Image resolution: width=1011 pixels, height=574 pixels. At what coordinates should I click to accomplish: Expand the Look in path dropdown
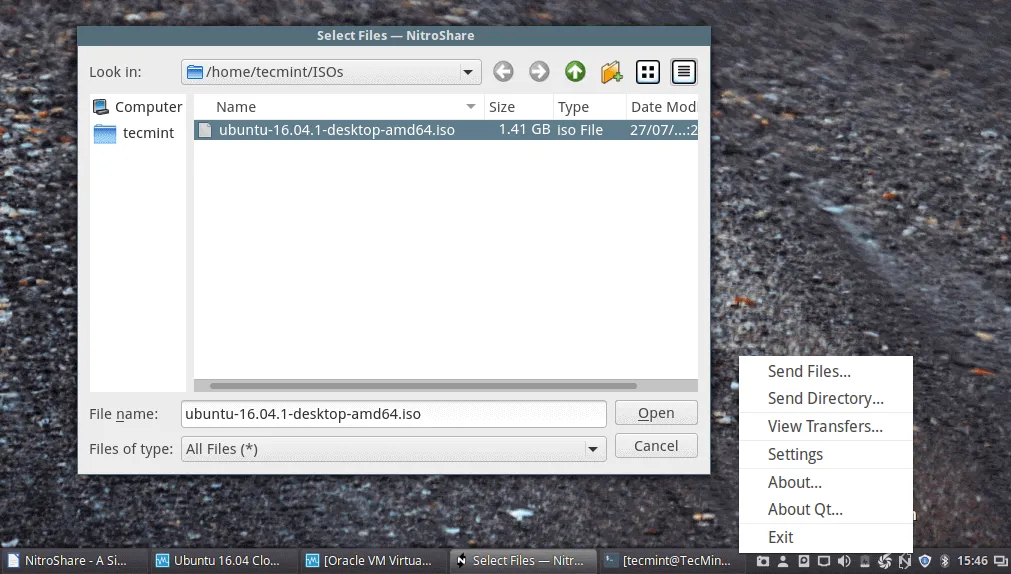click(x=467, y=72)
